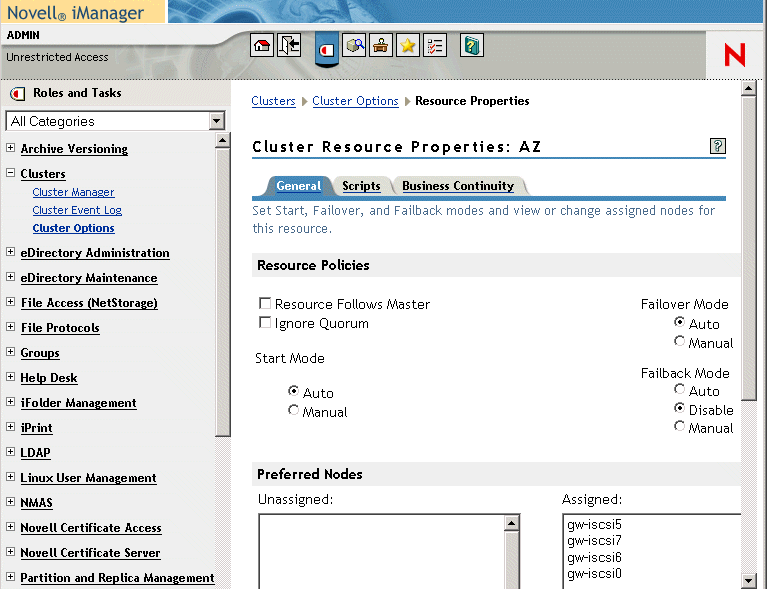Expand iFolder Management role
The height and width of the screenshot is (589, 767).
10,401
